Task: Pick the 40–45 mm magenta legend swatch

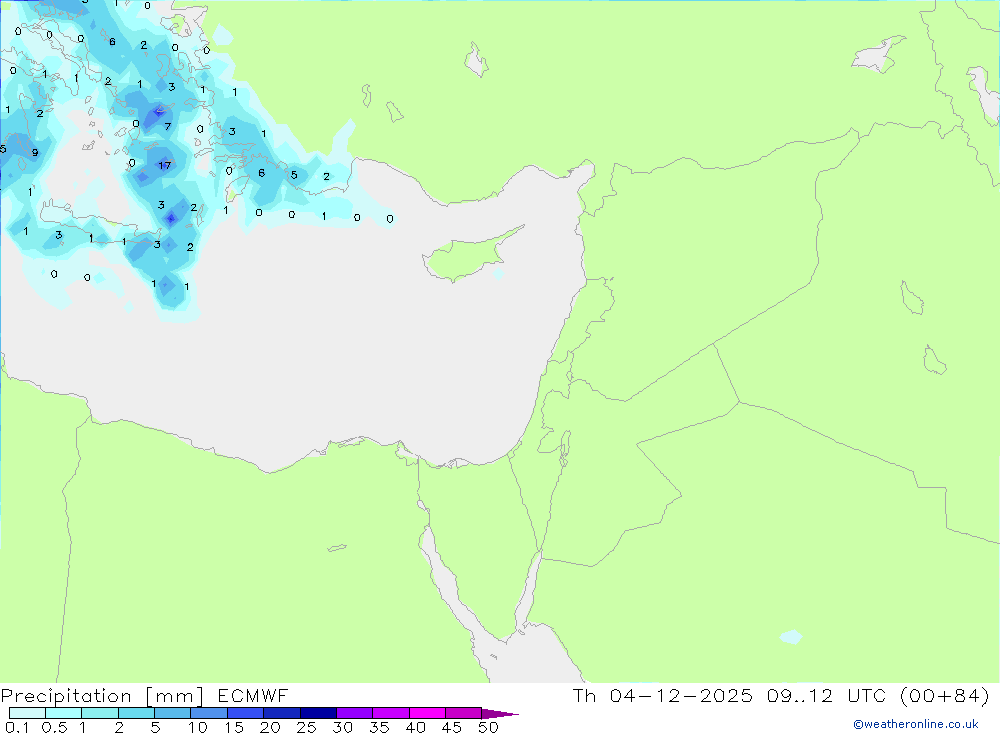Action: [x=427, y=713]
